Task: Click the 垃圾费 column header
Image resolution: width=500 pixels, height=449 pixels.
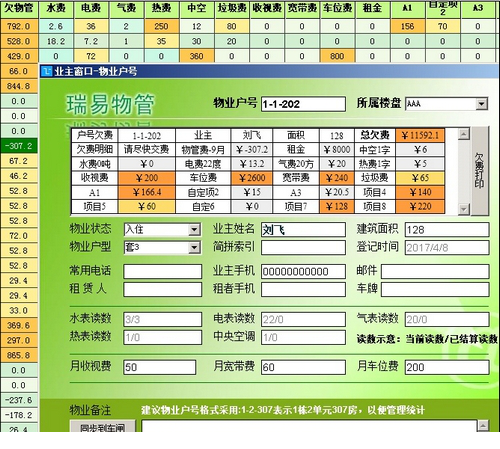Action: [x=232, y=9]
